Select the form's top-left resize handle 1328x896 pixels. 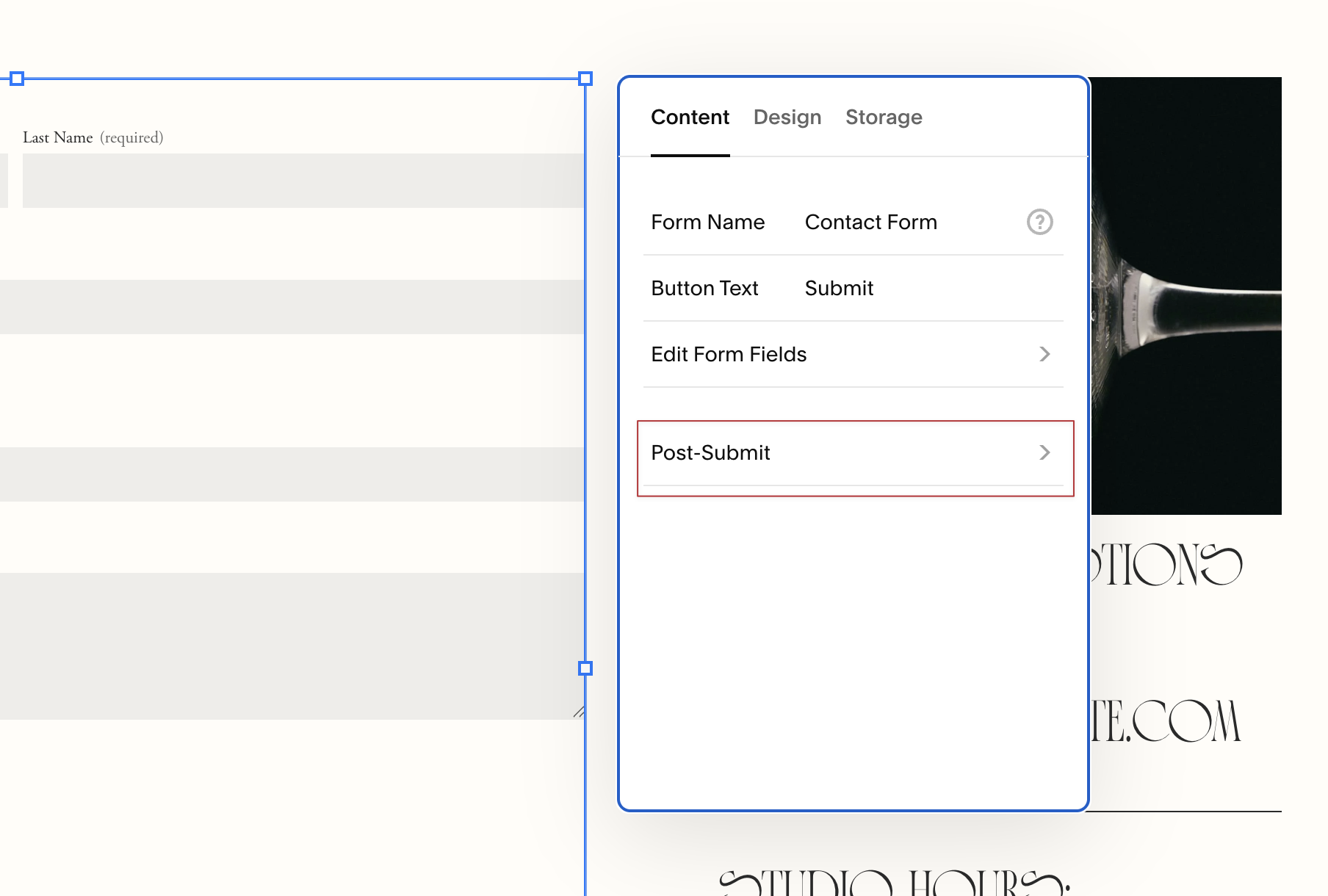point(17,79)
